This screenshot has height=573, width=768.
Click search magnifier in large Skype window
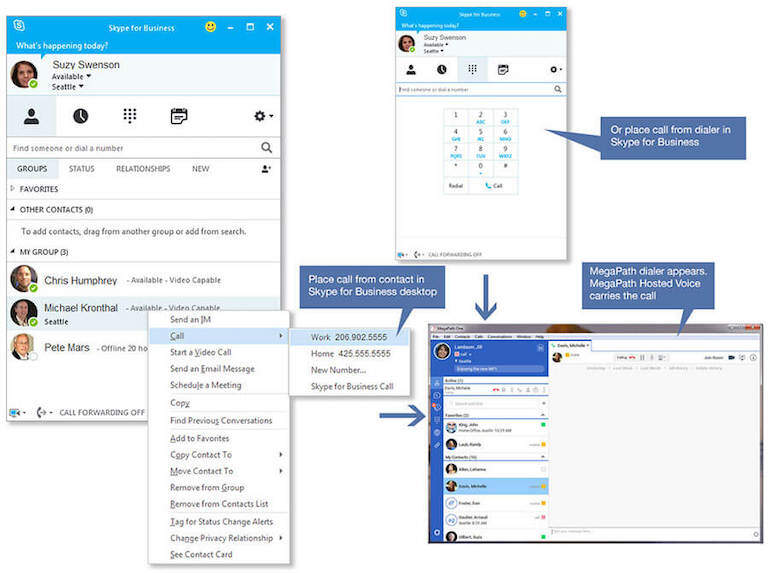click(x=266, y=147)
